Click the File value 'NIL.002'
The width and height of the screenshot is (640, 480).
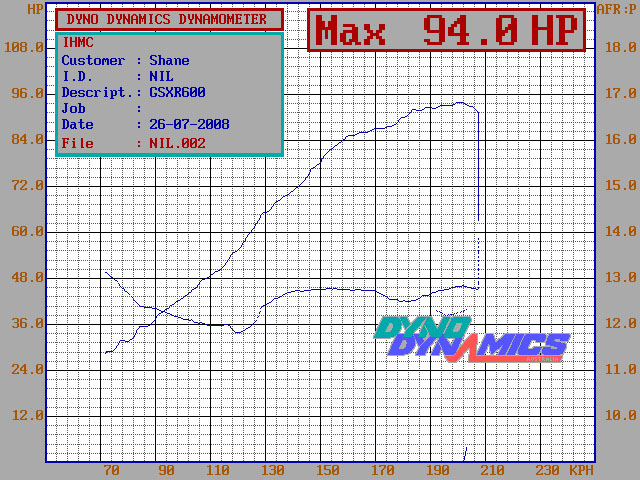point(177,143)
